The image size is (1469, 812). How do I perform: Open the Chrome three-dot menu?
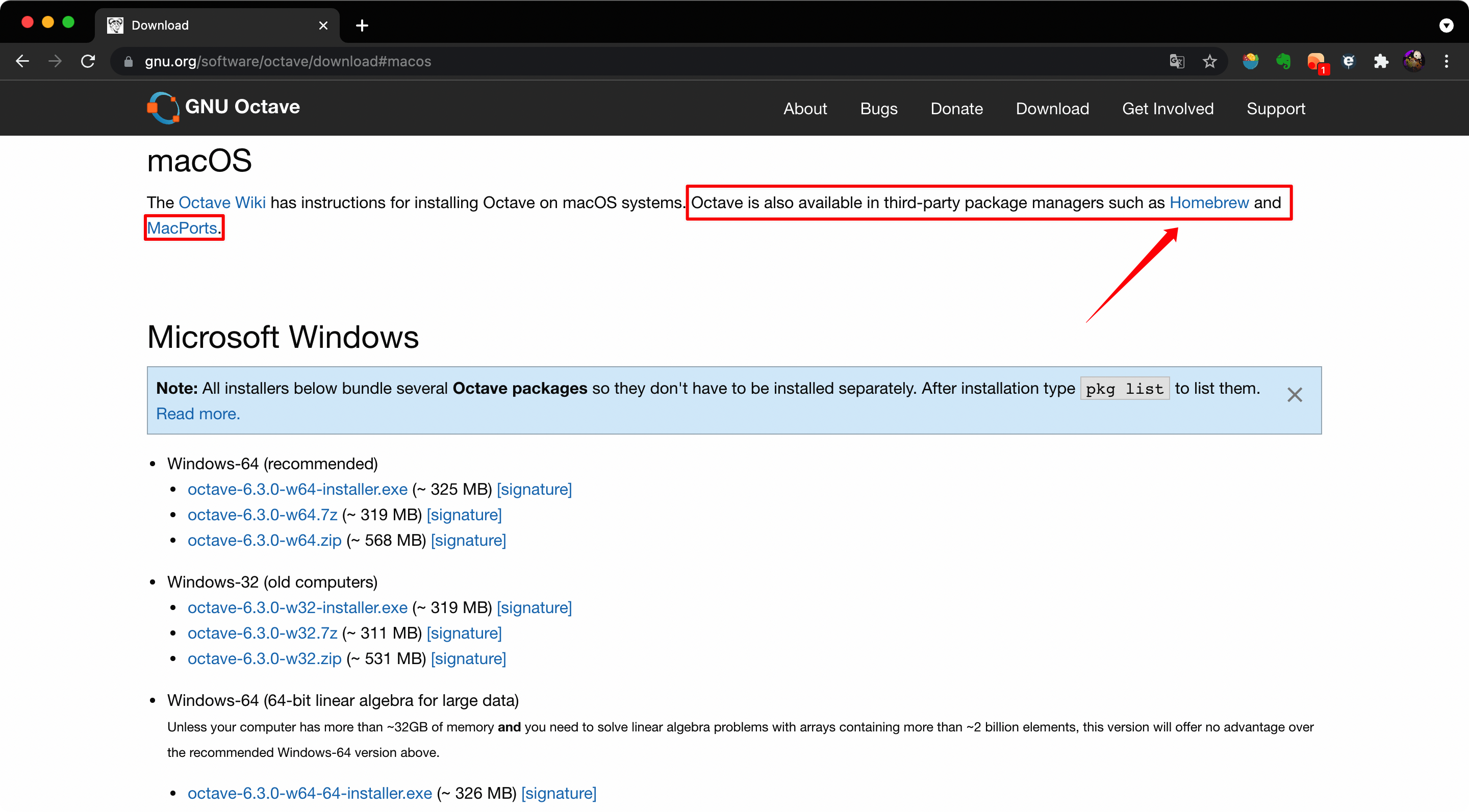1446,61
